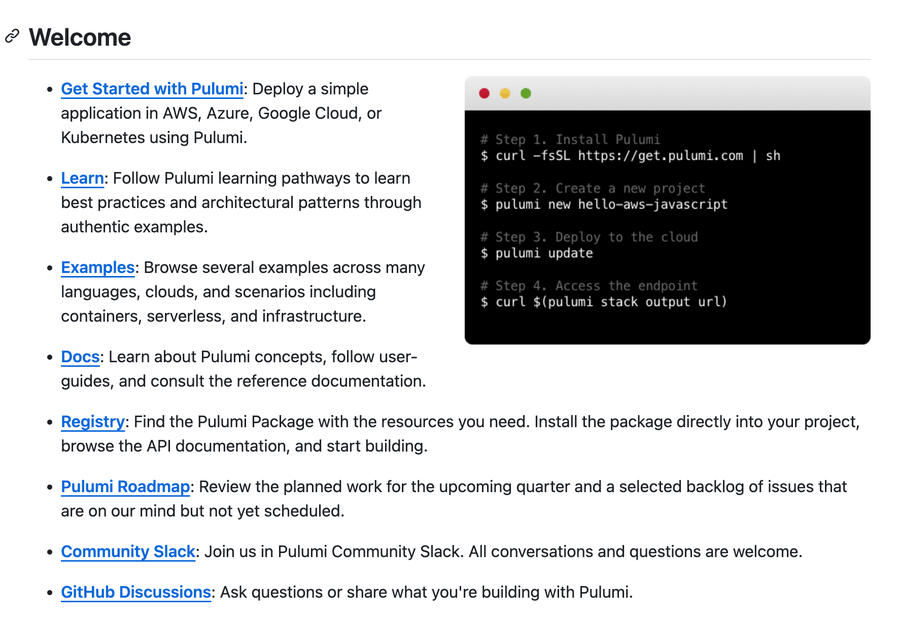The height and width of the screenshot is (619, 899).
Task: Click the red dot in terminal image
Action: click(x=484, y=93)
